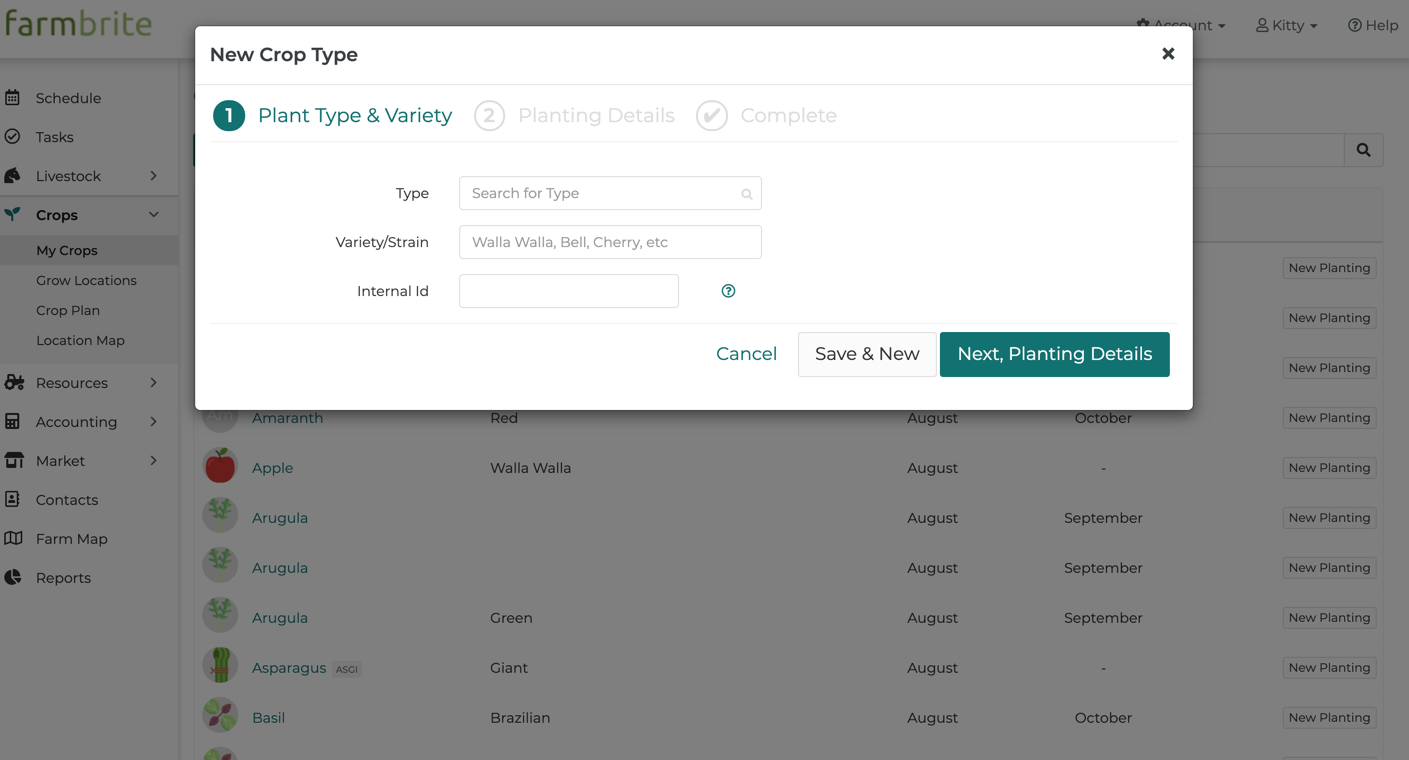Open the Apple crop link
Image resolution: width=1409 pixels, height=760 pixels.
pos(273,468)
